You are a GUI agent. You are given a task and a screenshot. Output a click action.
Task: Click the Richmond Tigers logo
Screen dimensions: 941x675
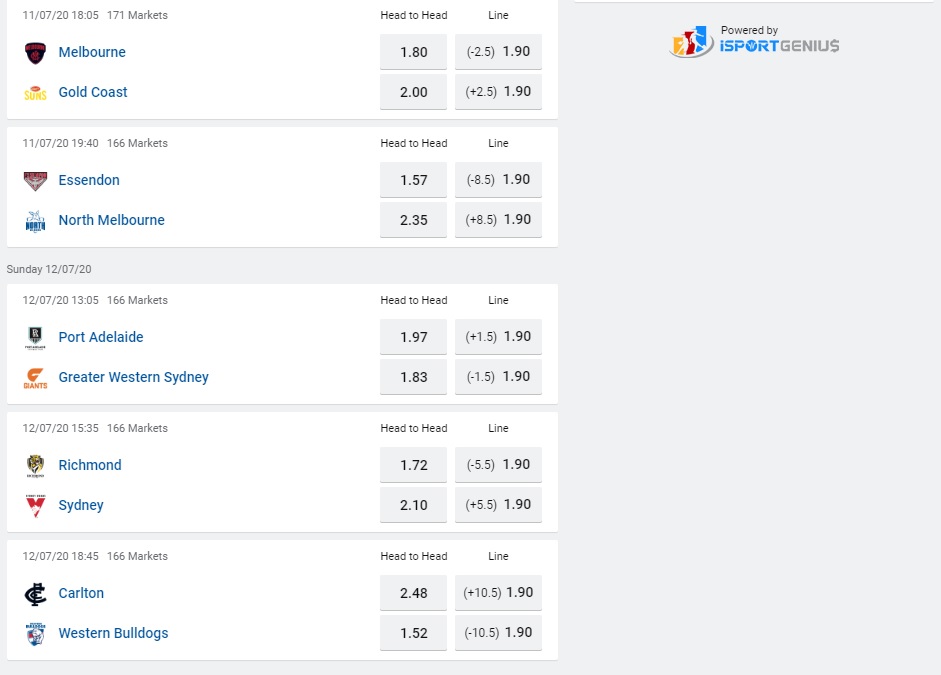coord(35,466)
